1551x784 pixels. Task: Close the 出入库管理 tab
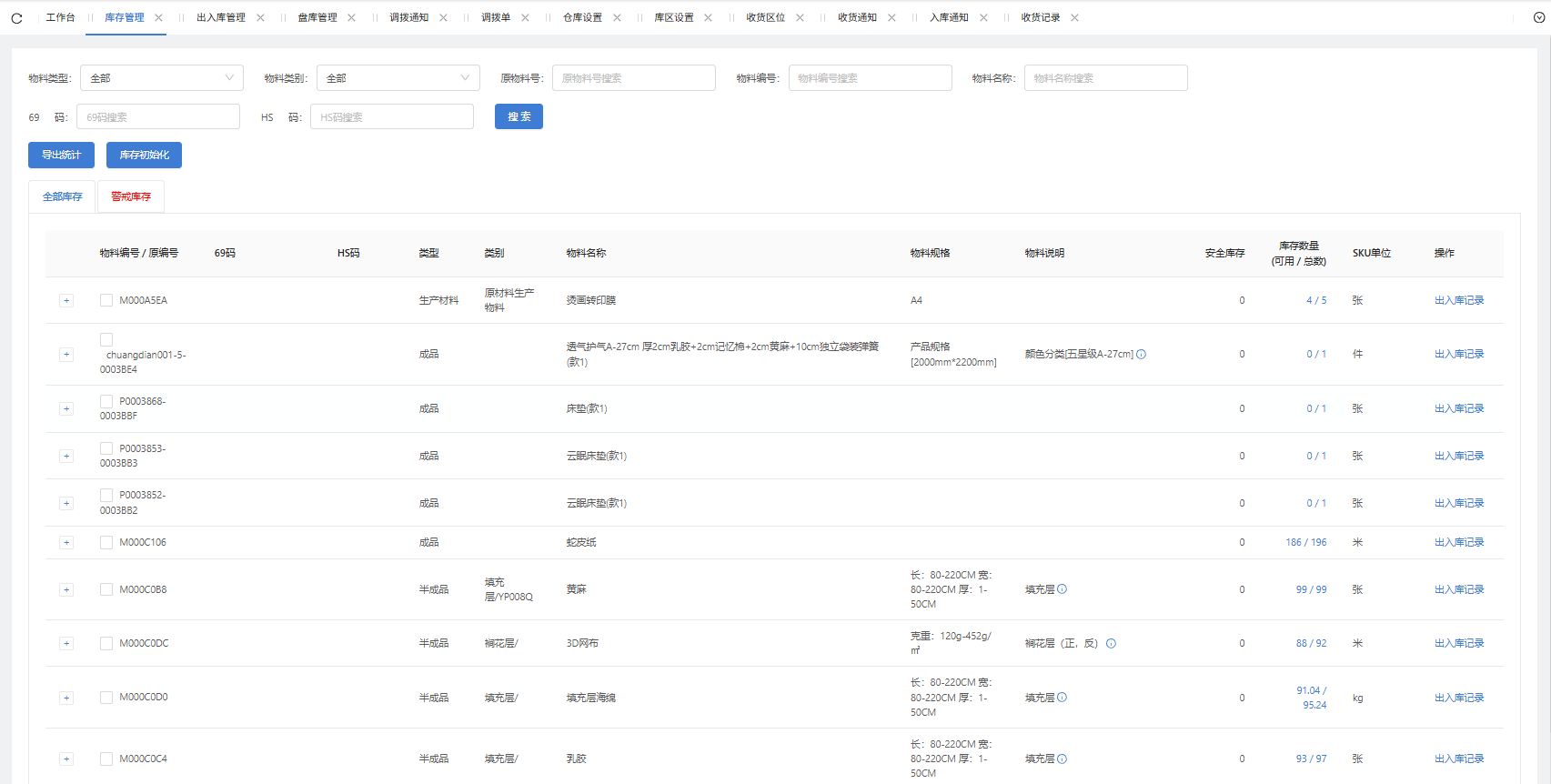(261, 17)
